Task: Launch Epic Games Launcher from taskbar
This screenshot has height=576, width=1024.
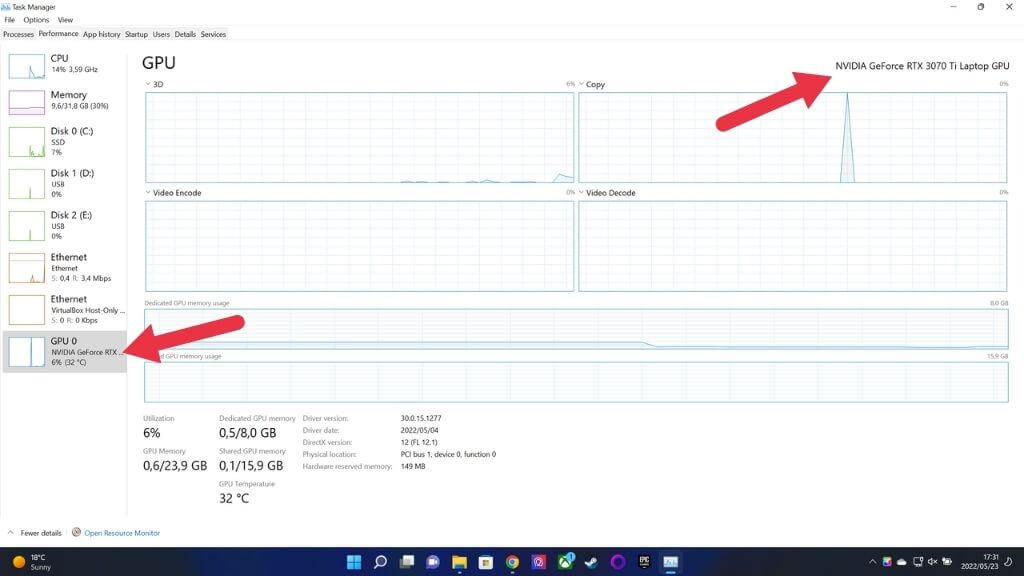Action: pos(644,562)
